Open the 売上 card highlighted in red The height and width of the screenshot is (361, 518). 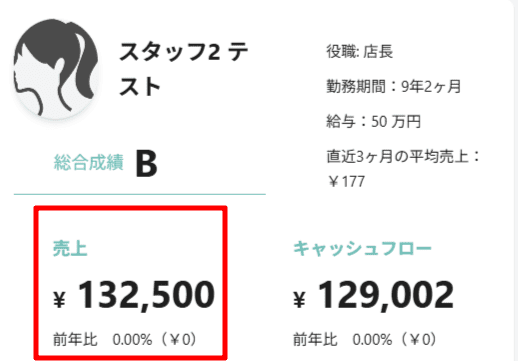tap(130, 283)
